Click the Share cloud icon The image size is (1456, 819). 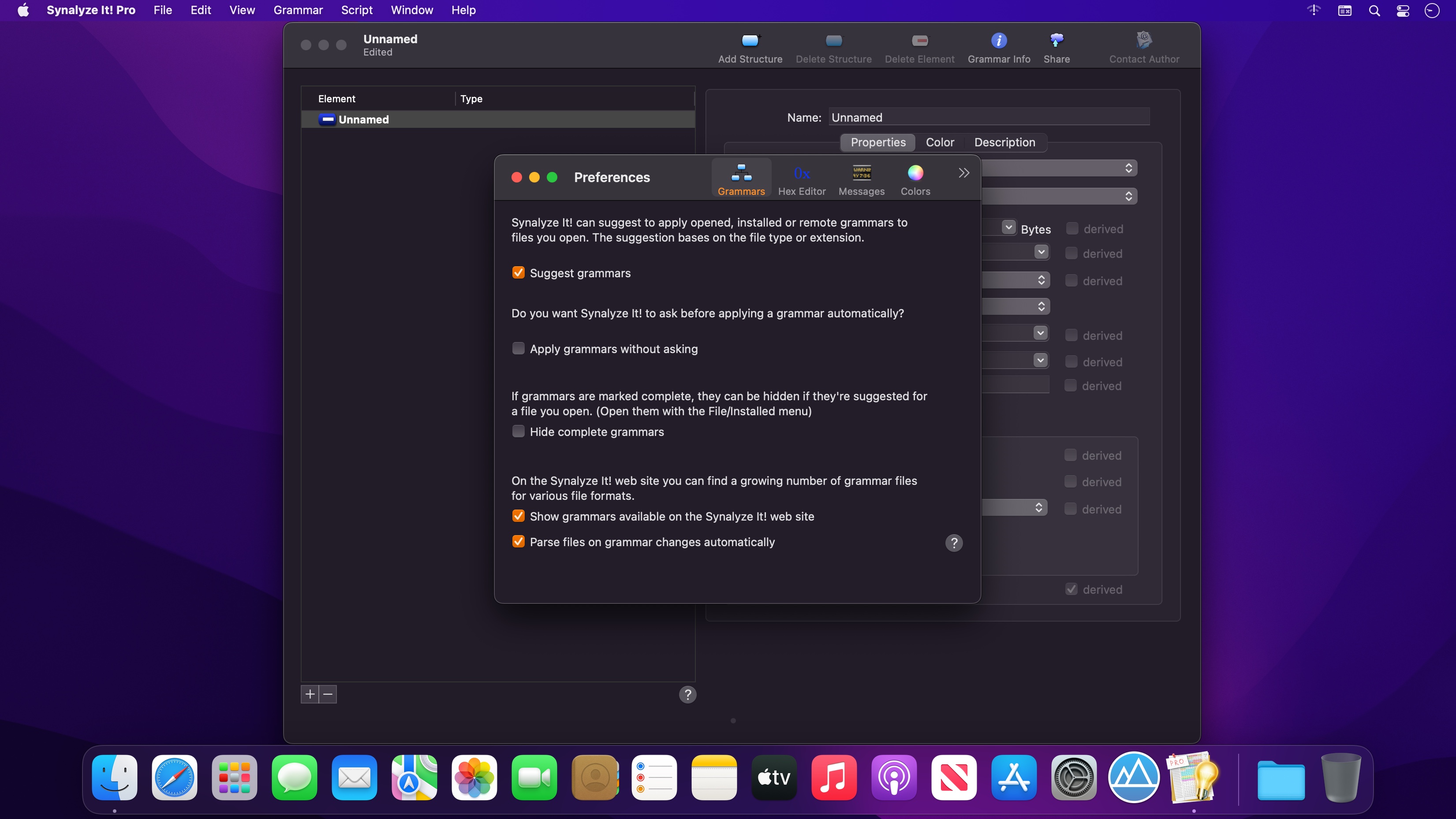point(1057,41)
